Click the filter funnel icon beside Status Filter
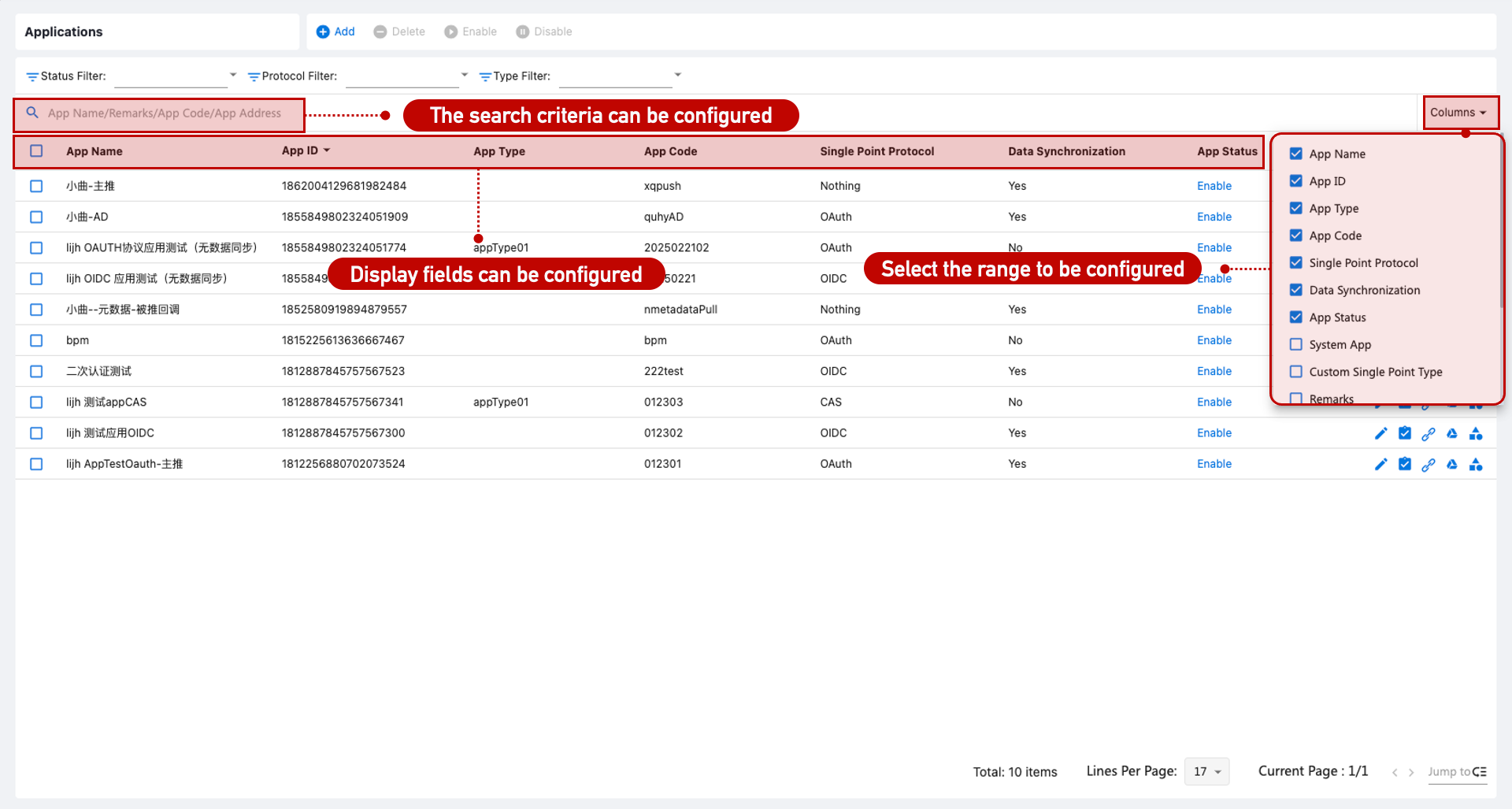 click(x=31, y=76)
